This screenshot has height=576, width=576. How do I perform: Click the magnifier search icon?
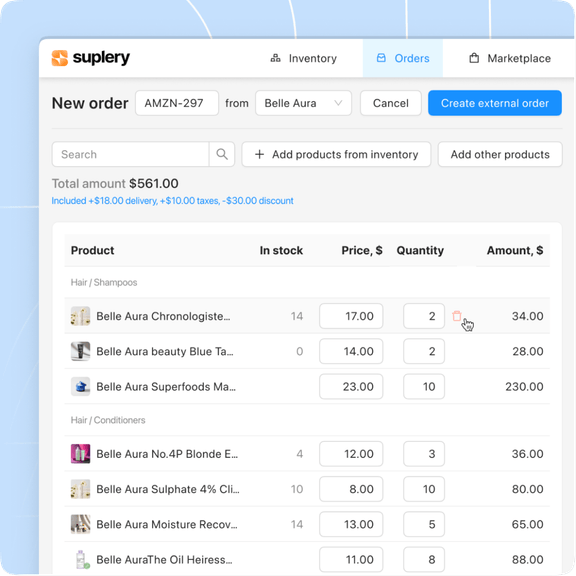tap(222, 154)
